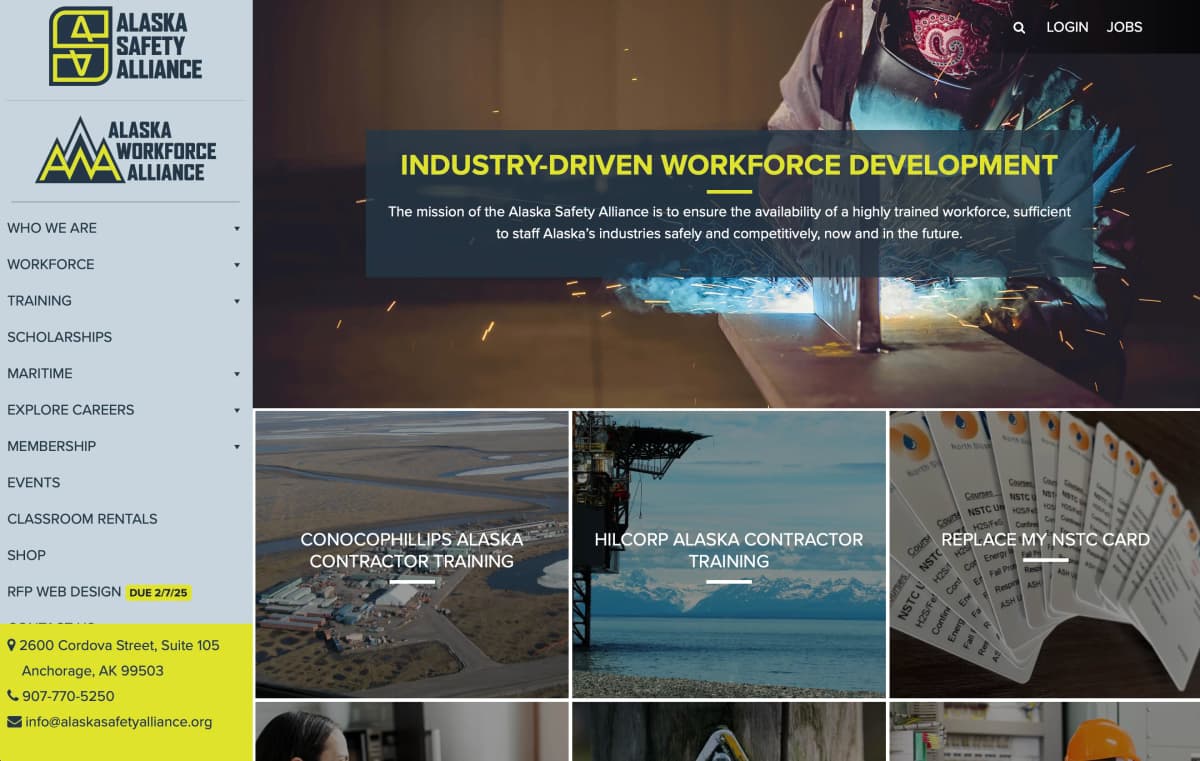The width and height of the screenshot is (1200, 761).
Task: Click the envelope email icon
Action: coord(14,722)
